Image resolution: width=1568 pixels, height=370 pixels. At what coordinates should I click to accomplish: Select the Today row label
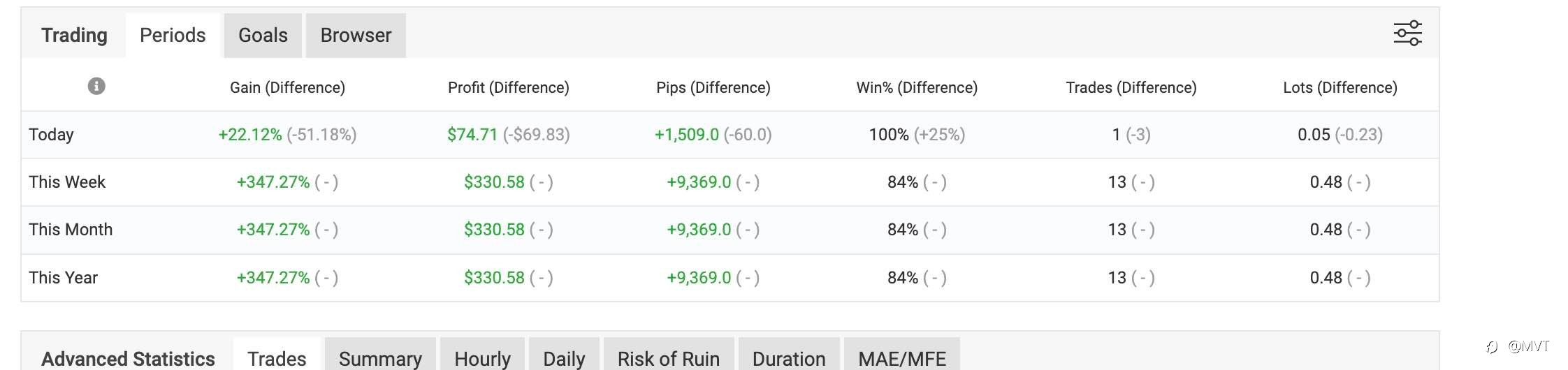51,134
